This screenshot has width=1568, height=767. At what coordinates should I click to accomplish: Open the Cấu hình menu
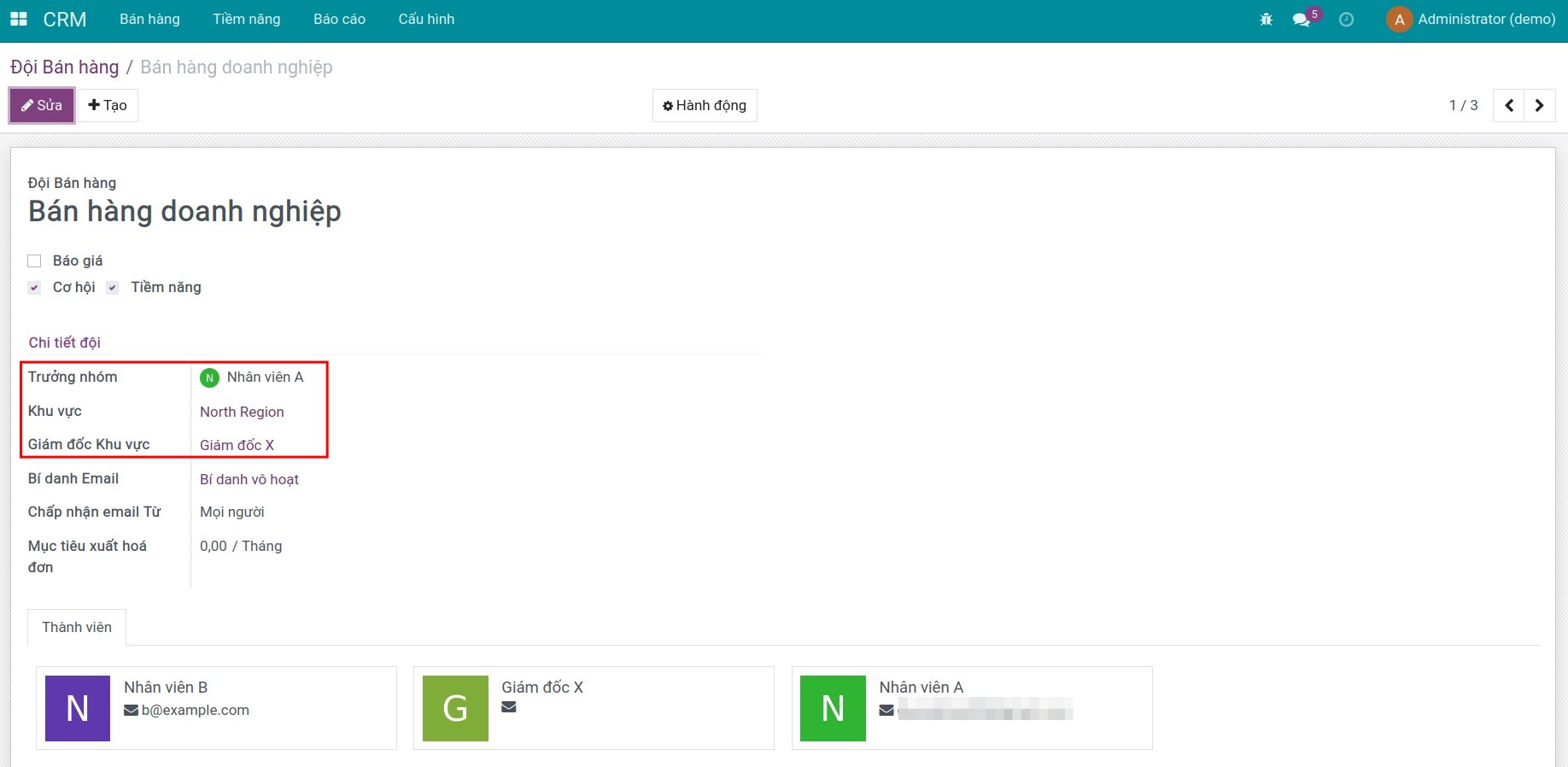click(426, 19)
